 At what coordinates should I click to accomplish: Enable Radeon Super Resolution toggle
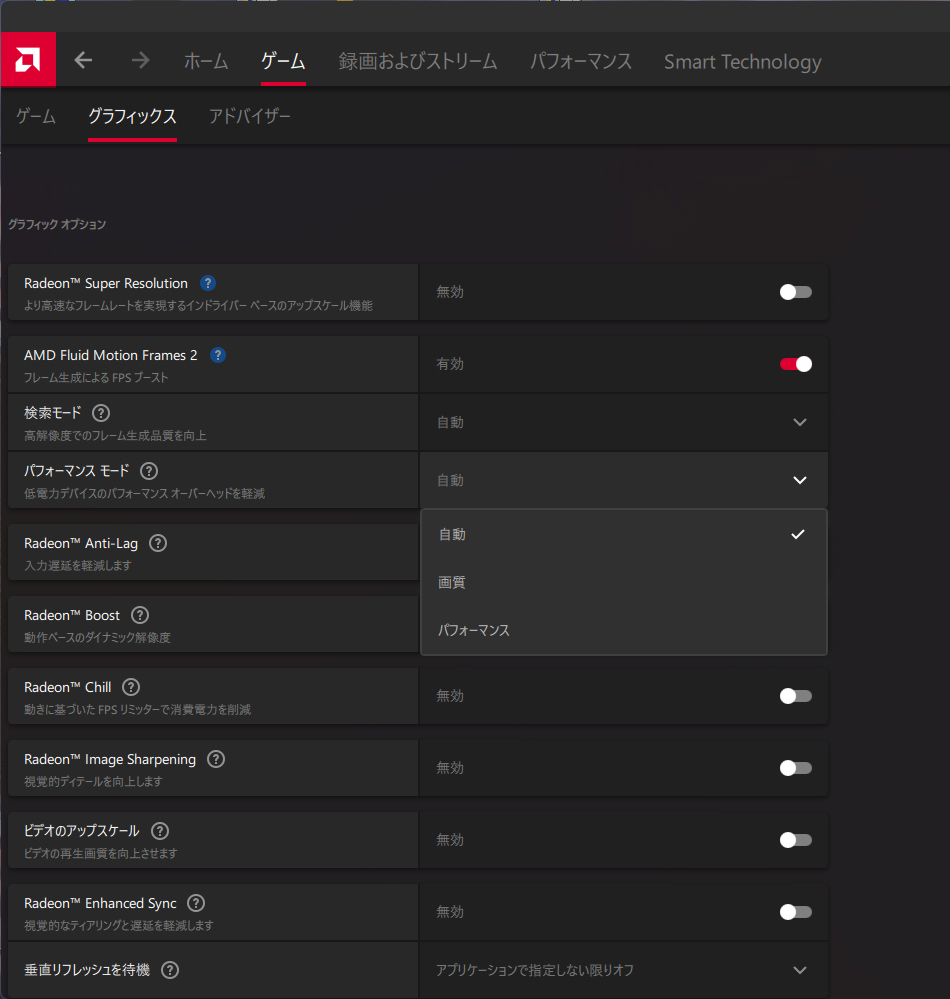pyautogui.click(x=795, y=292)
